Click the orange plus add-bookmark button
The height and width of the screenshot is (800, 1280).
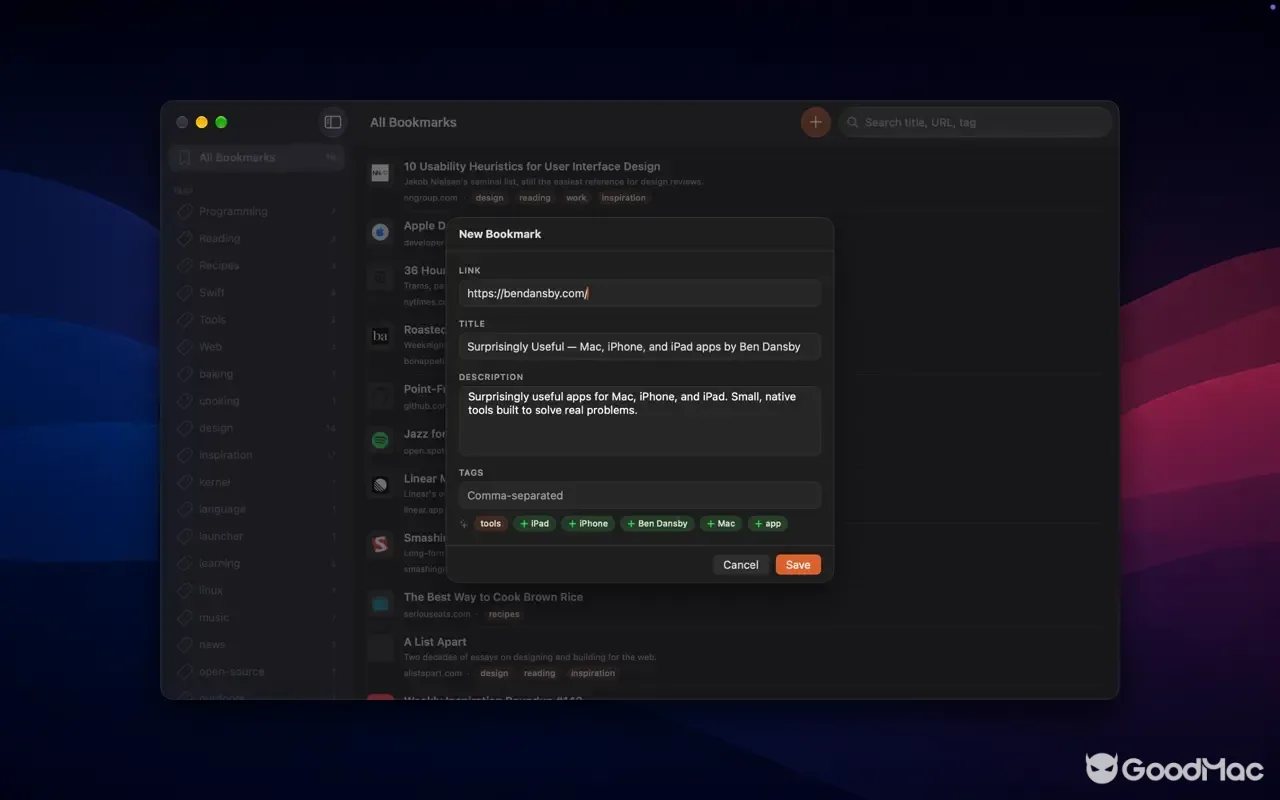pyautogui.click(x=816, y=122)
